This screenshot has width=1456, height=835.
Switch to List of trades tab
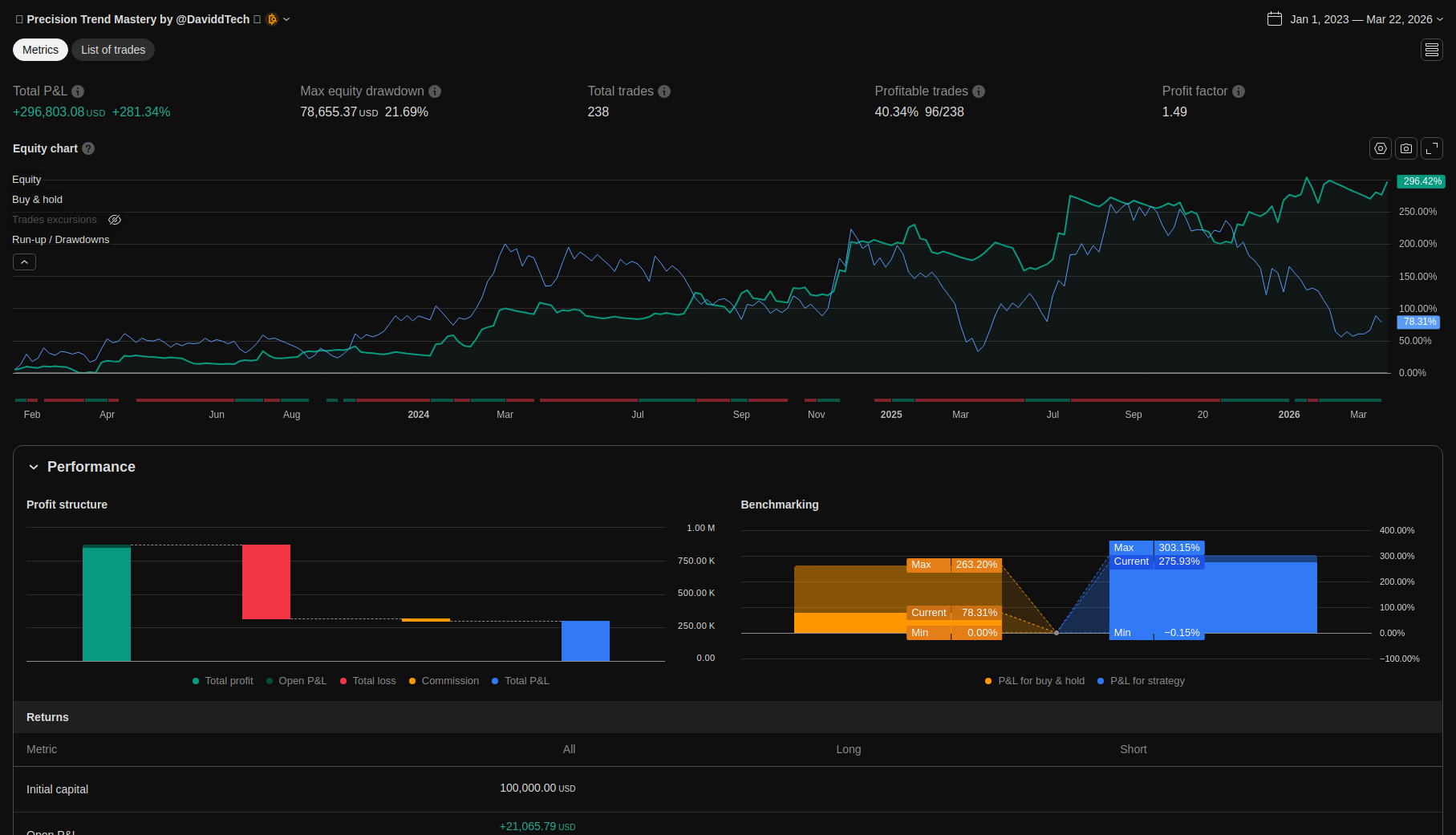113,50
